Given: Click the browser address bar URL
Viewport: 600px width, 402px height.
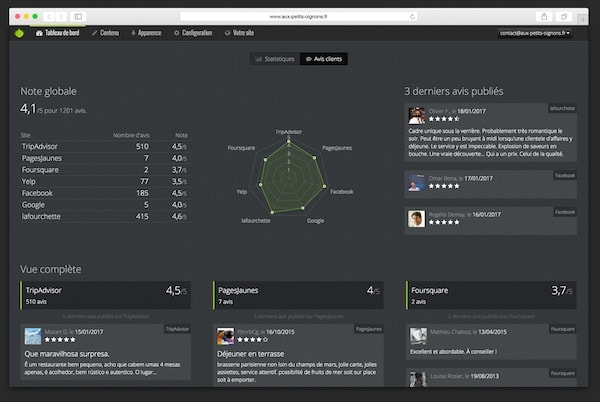Looking at the screenshot, I should pos(298,16).
